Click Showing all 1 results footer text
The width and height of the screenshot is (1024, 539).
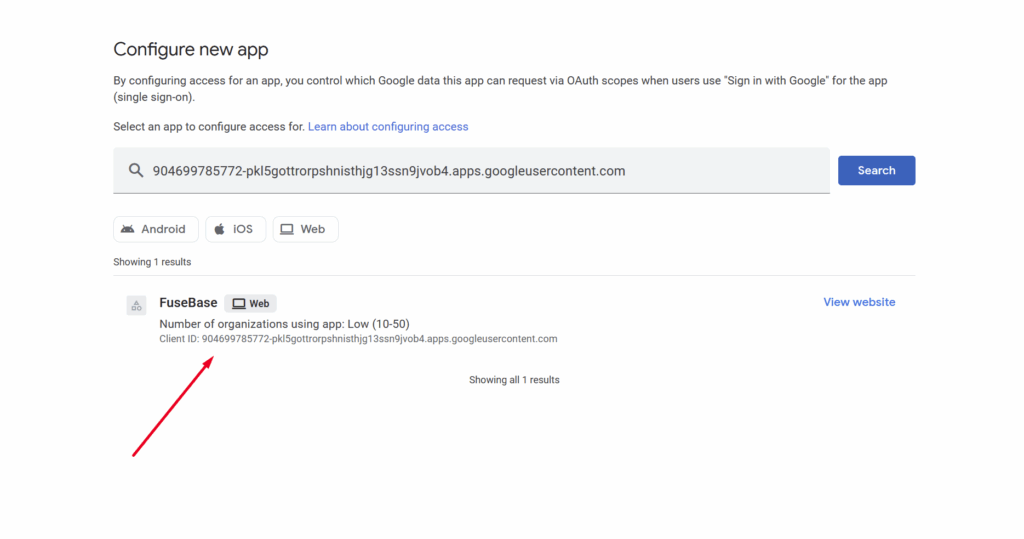514,380
